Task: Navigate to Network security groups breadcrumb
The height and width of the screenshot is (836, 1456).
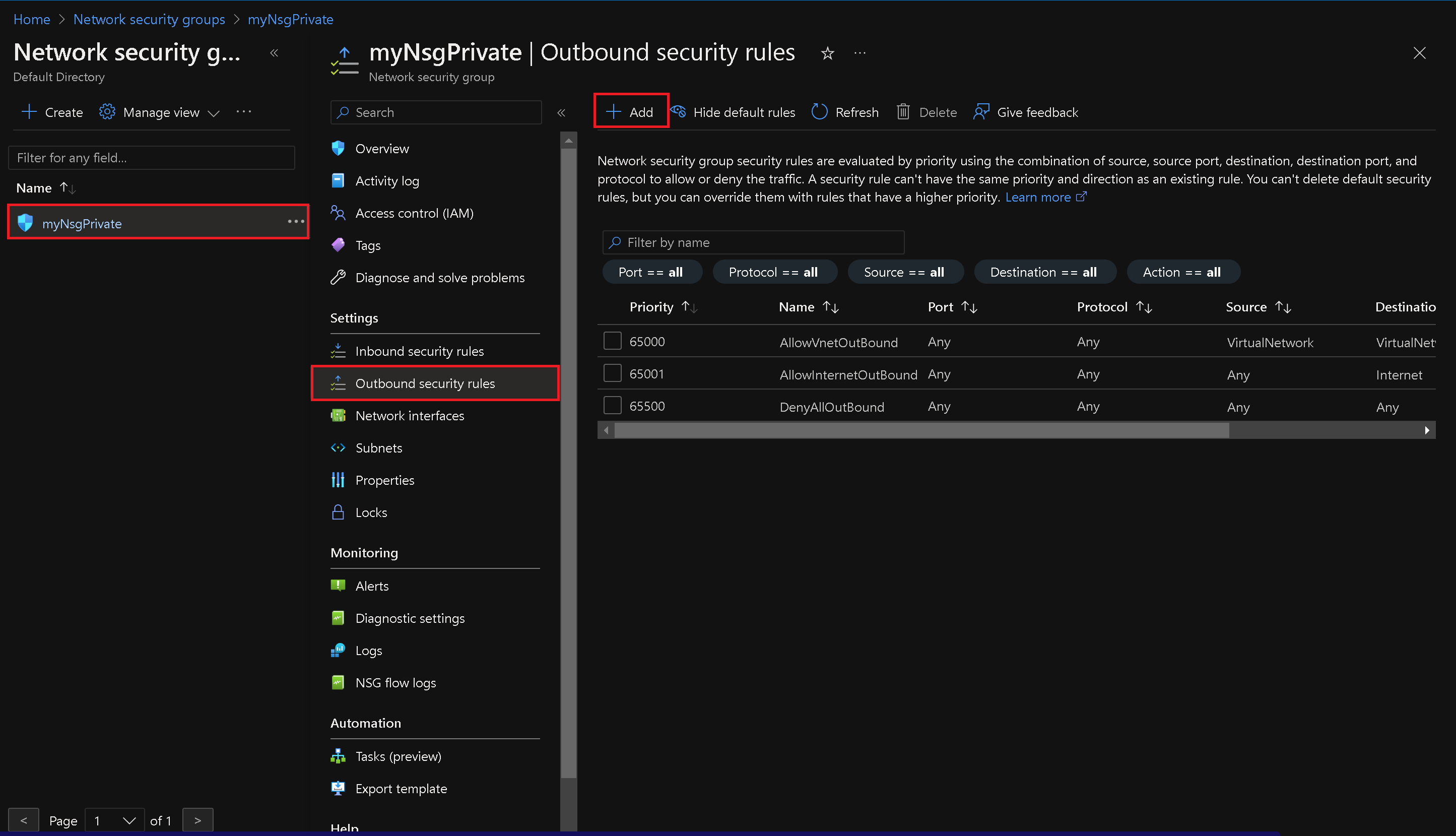Action: click(149, 19)
